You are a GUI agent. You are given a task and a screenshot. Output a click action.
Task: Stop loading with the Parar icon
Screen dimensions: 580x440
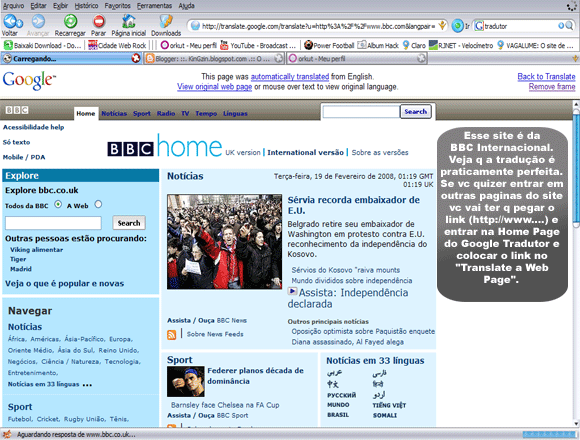(99, 21)
